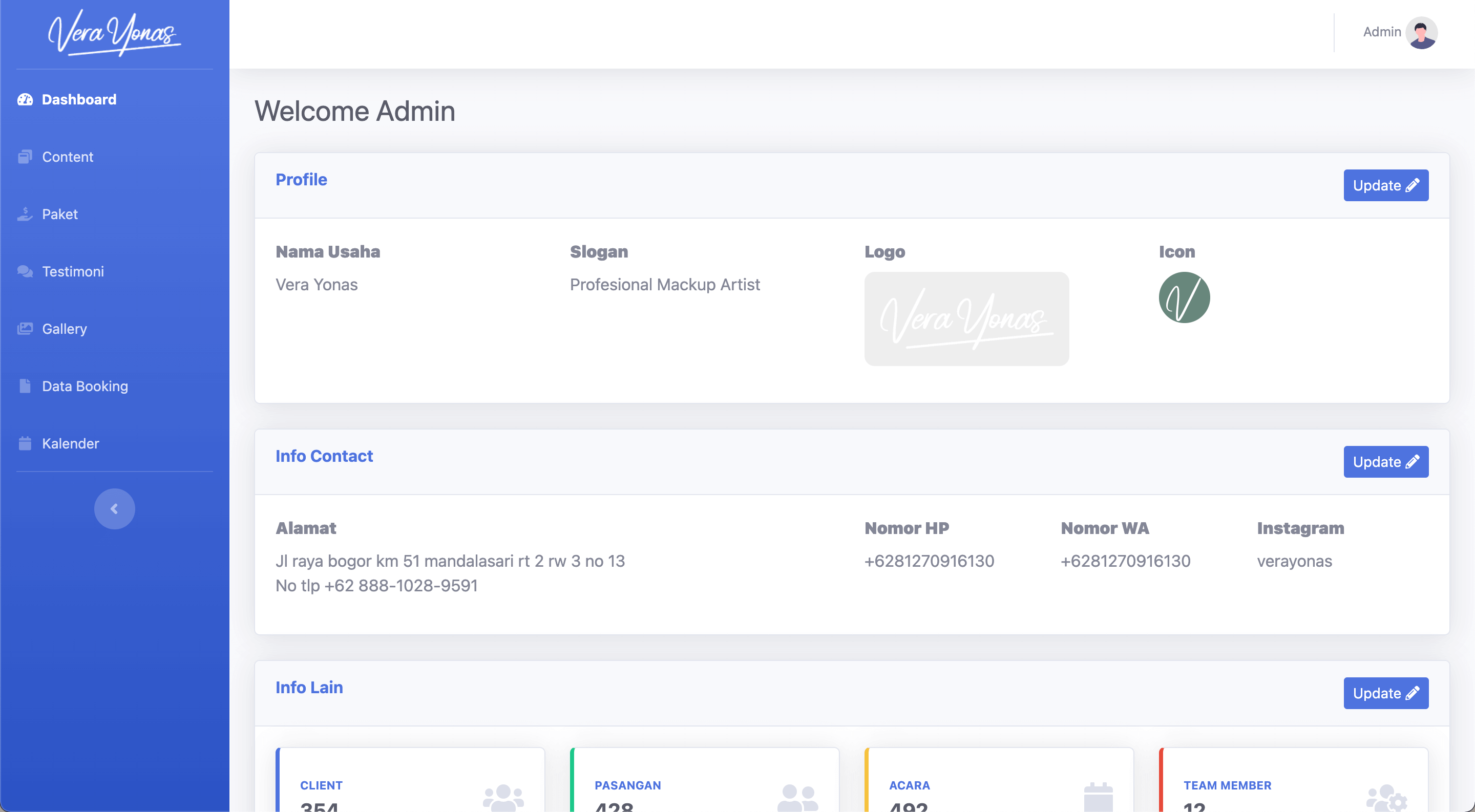Click the 'Instagram' field label
The image size is (1475, 812).
[x=1300, y=528]
